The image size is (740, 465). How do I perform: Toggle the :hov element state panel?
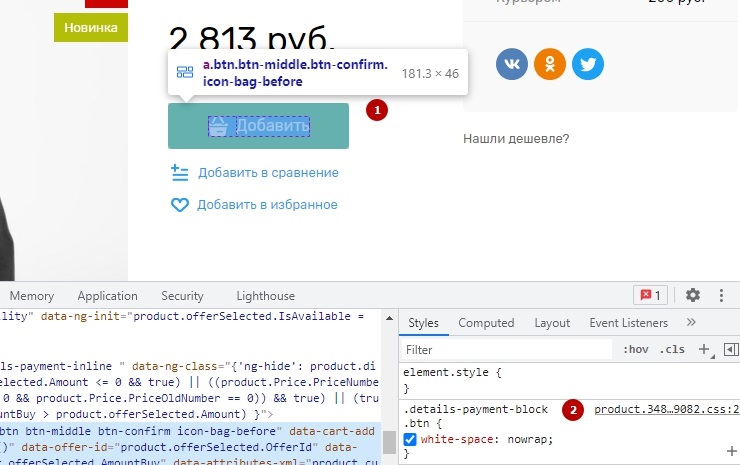[x=636, y=350]
